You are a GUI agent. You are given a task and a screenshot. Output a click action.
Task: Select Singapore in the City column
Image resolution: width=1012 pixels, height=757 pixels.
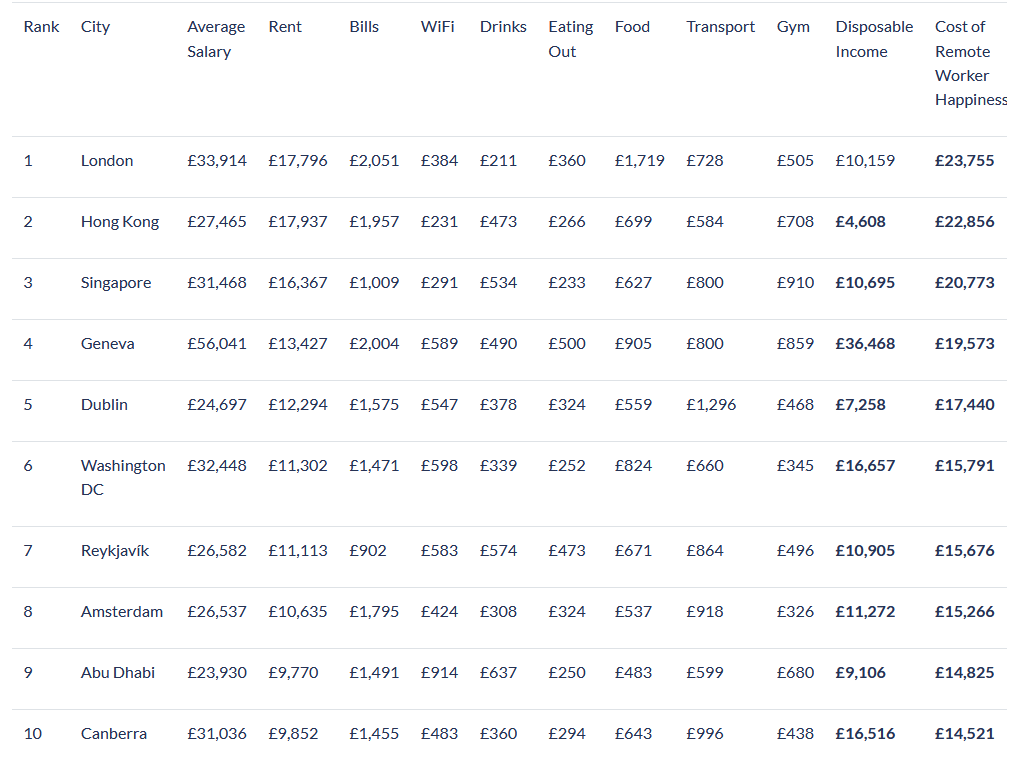coord(116,282)
